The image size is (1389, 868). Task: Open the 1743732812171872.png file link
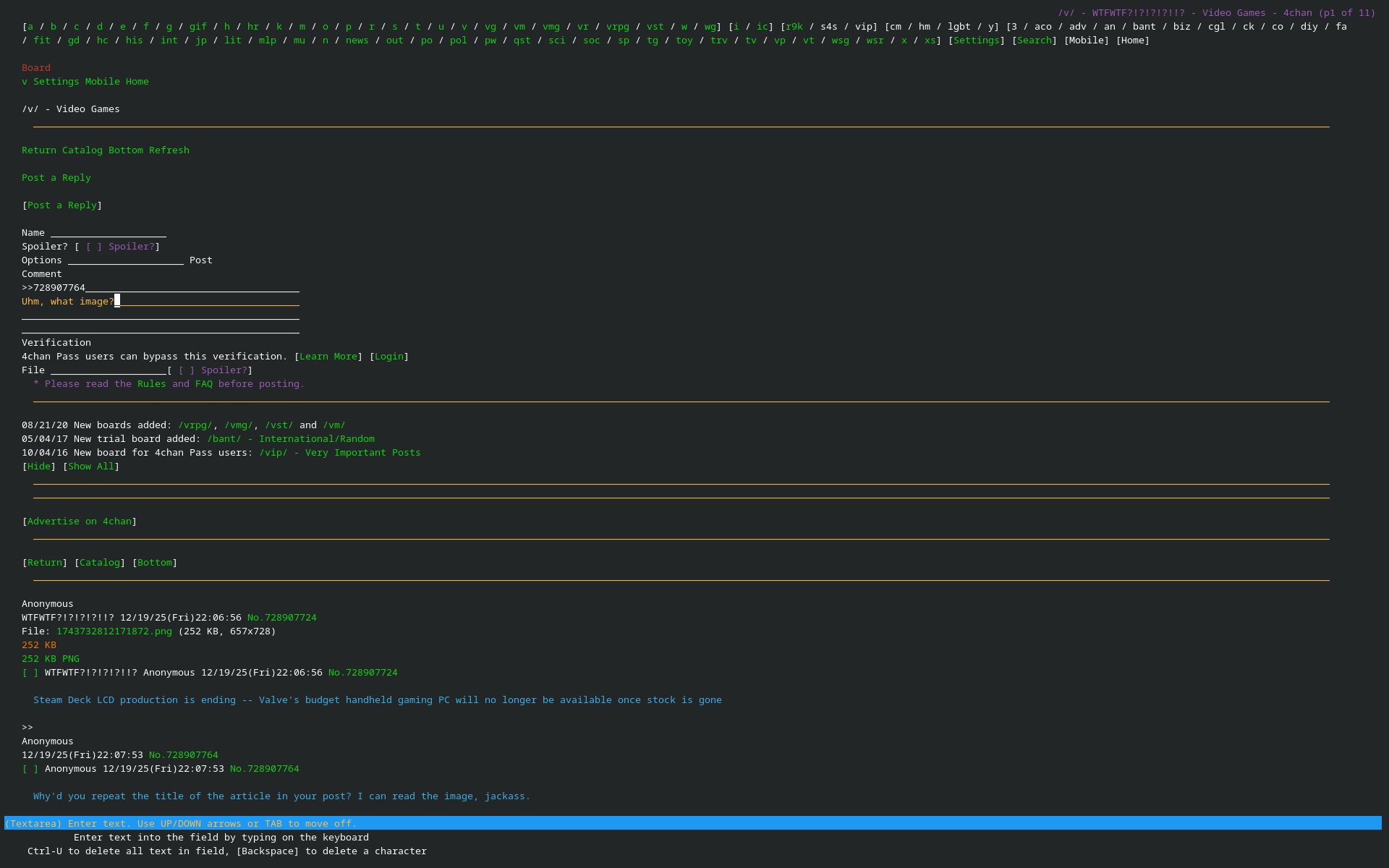(114, 631)
